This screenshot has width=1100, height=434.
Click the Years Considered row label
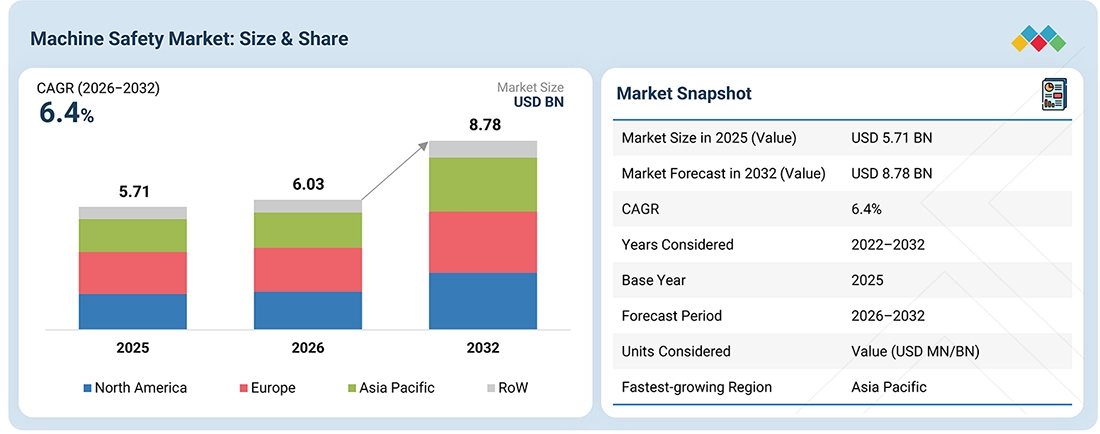point(678,245)
